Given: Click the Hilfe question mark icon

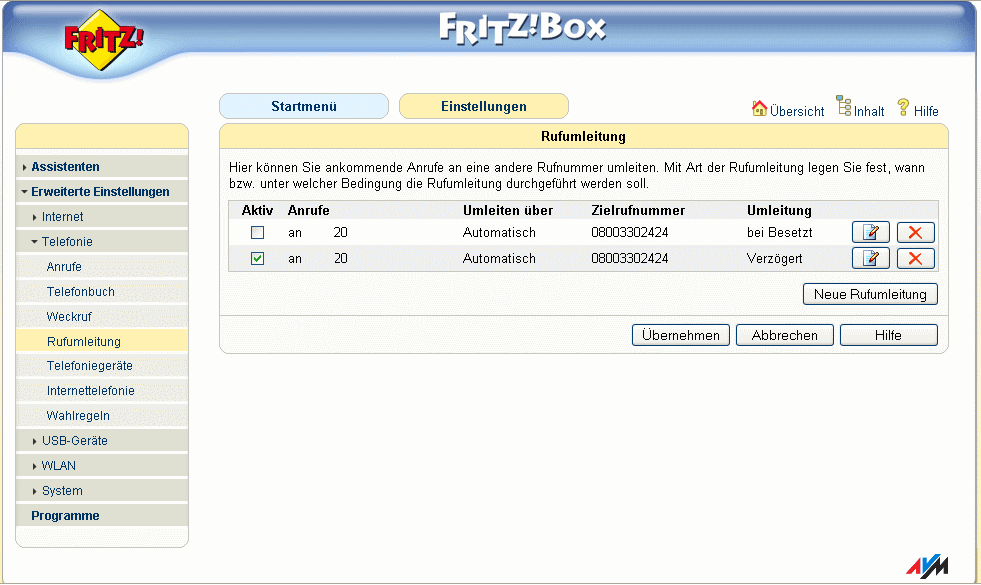Looking at the screenshot, I should [x=903, y=108].
